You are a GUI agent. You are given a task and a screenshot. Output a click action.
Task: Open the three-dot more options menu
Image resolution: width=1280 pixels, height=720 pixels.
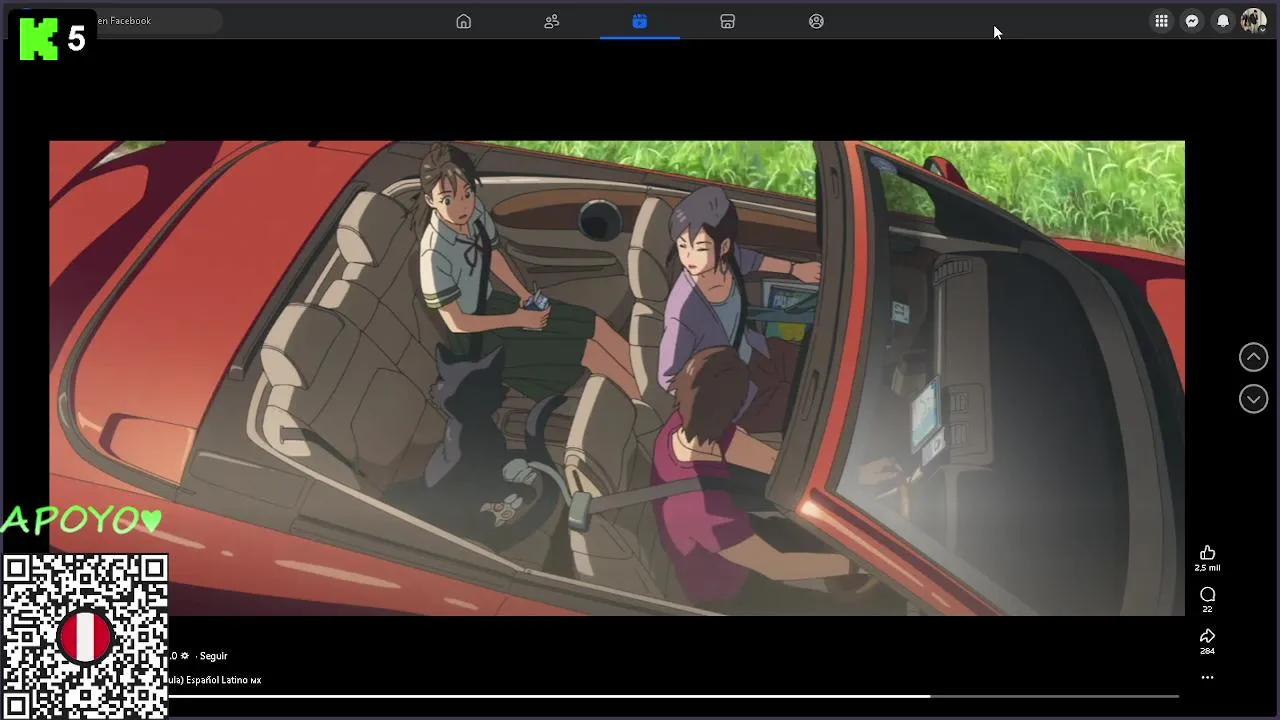1207,678
